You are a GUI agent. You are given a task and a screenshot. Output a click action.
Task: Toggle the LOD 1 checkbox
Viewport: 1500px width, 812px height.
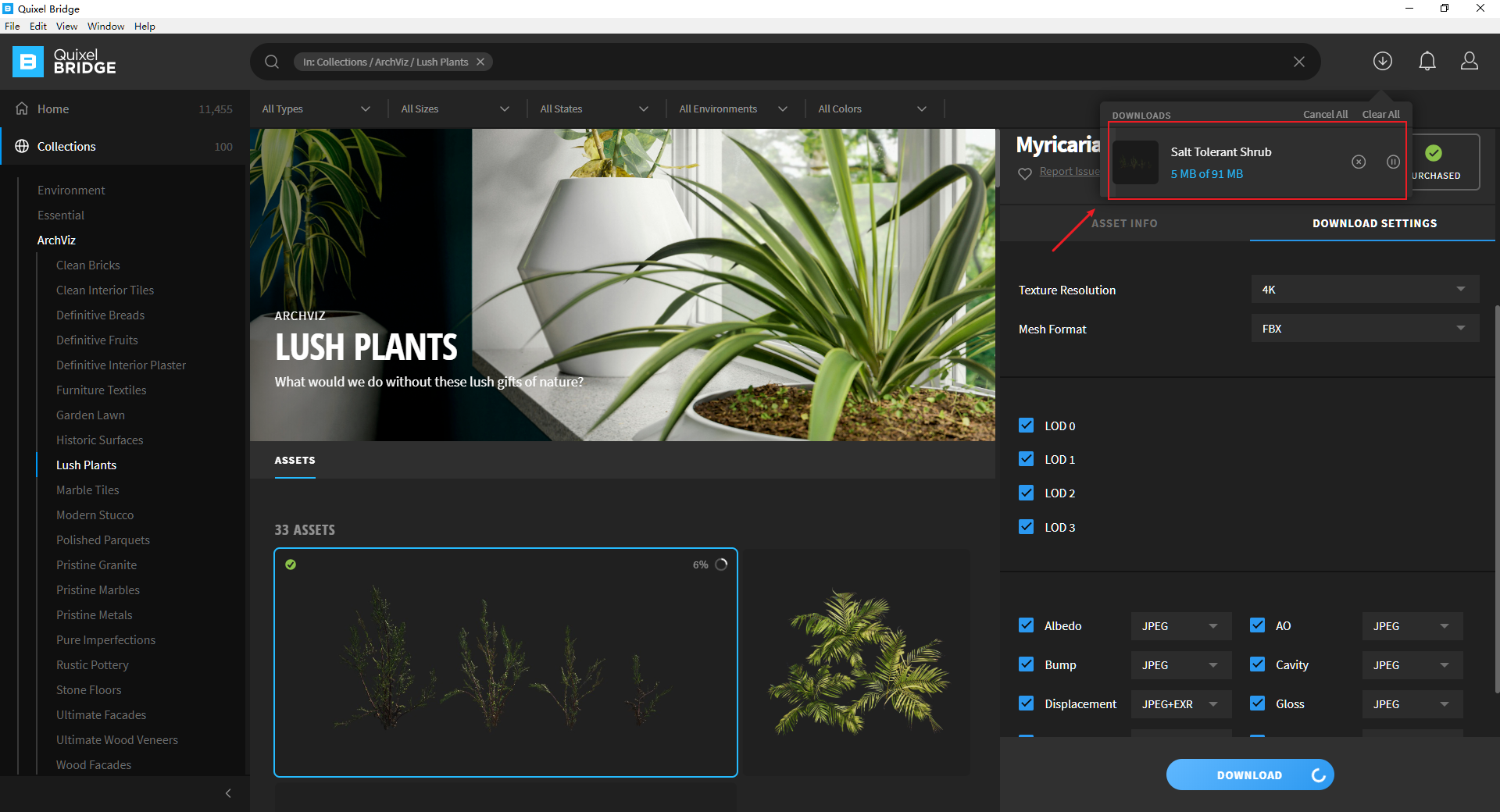click(1027, 459)
